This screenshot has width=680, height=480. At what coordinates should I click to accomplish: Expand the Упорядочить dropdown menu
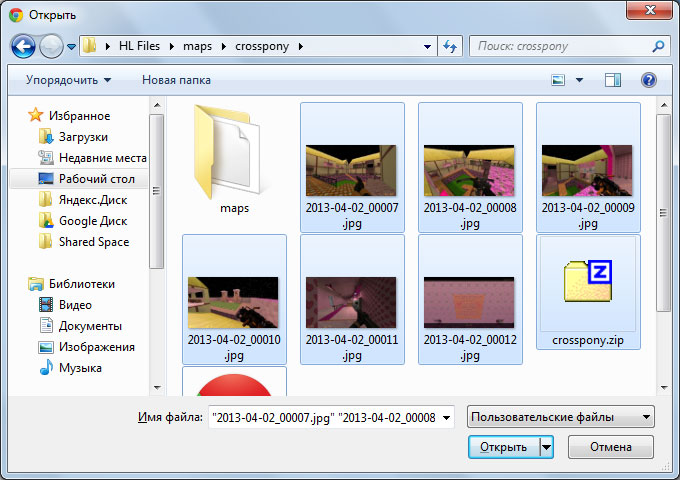(x=68, y=79)
